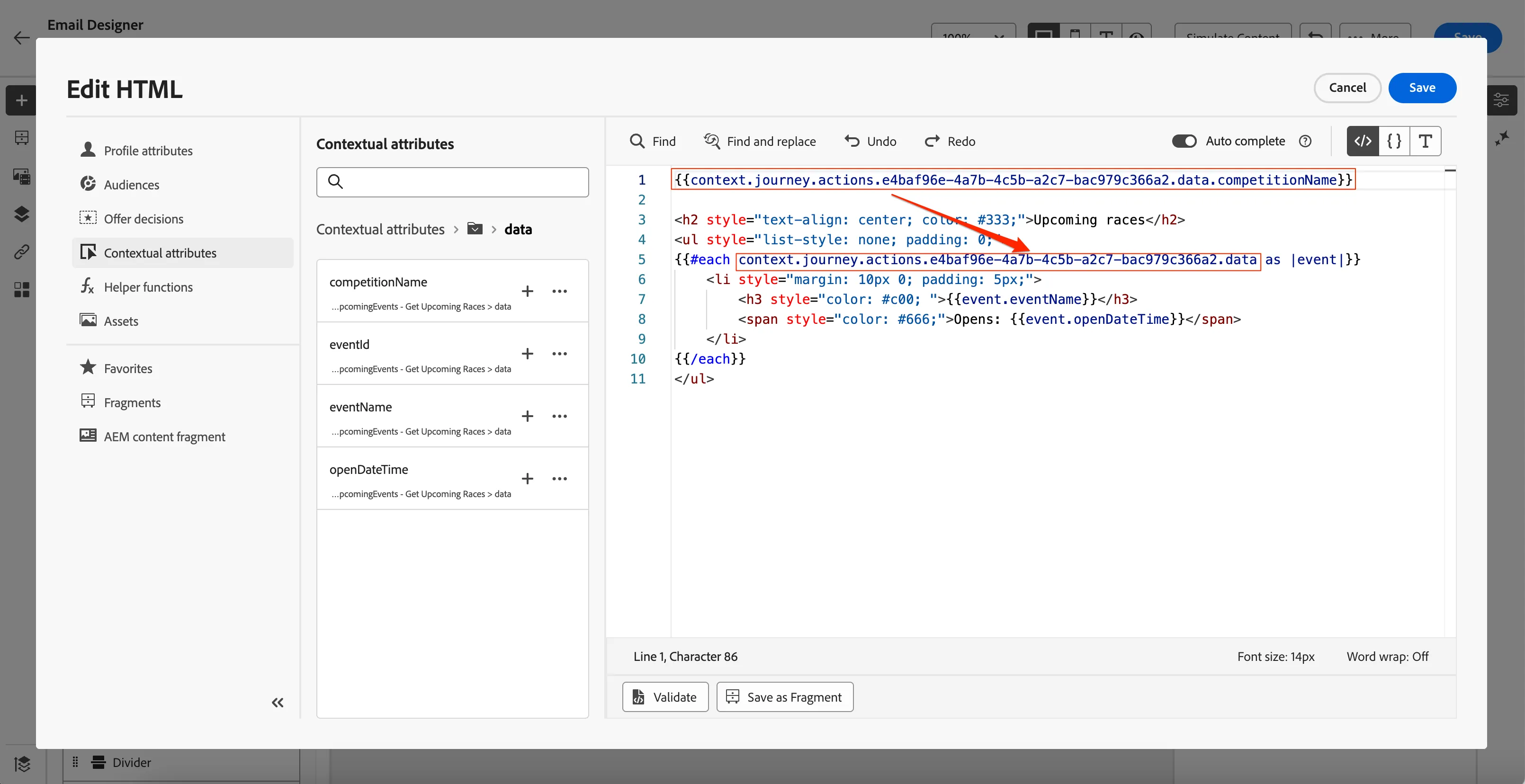Click the plus icon next to competitionName

[528, 291]
